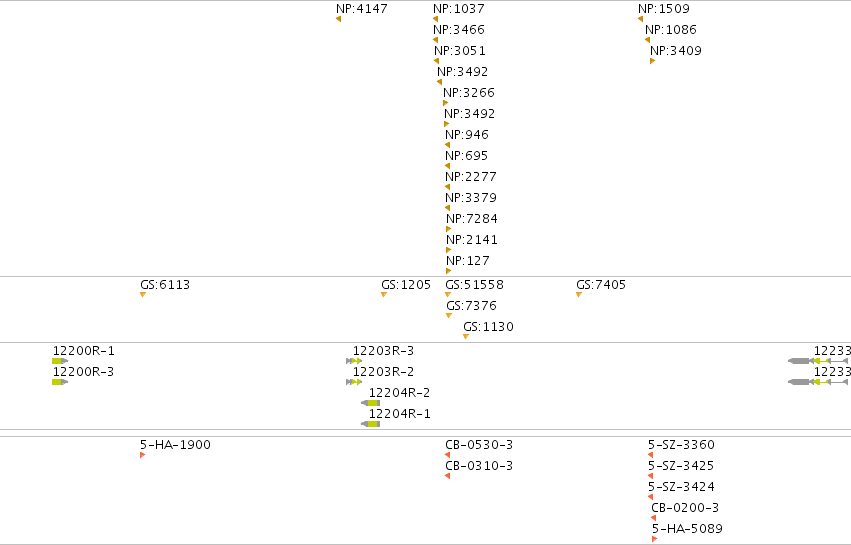Click the GS:7376 feature label
The width and height of the screenshot is (851, 545).
[471, 306]
